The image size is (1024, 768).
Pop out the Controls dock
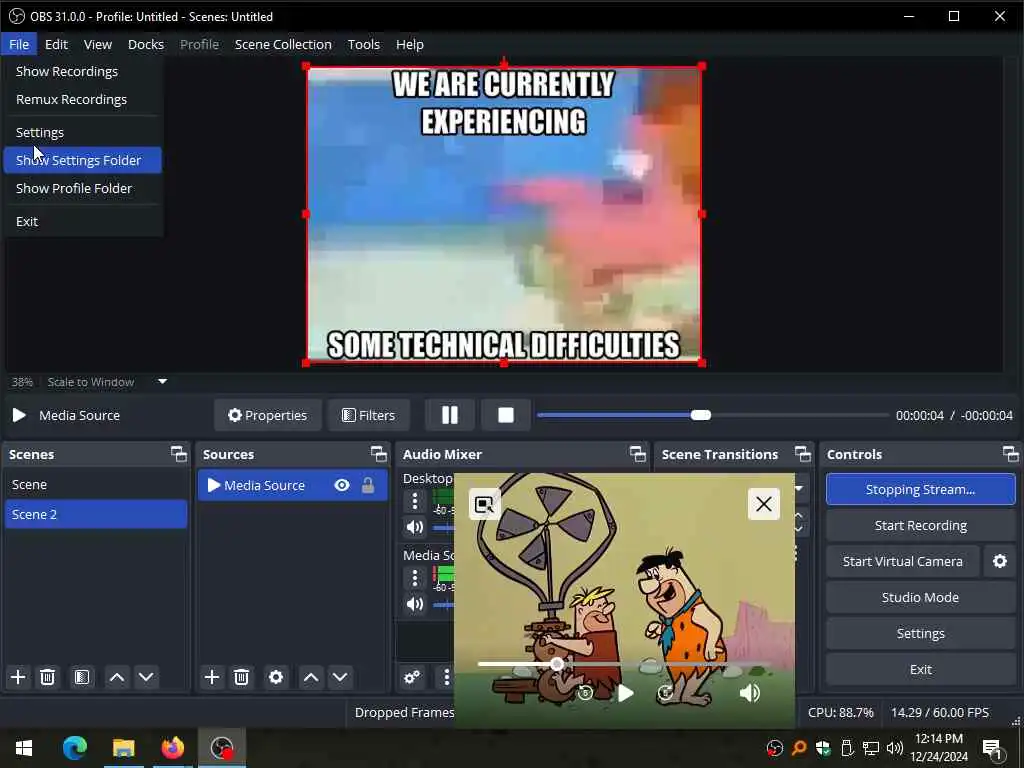[1010, 454]
